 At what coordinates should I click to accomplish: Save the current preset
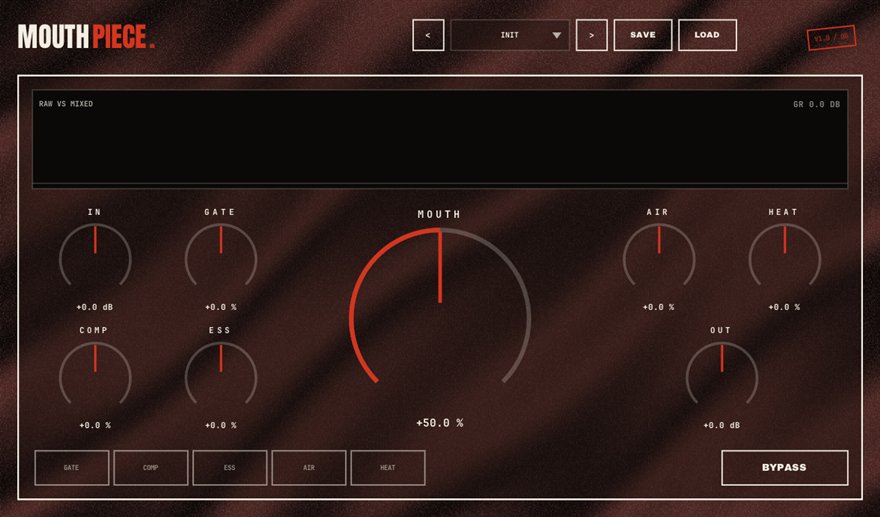[x=643, y=35]
